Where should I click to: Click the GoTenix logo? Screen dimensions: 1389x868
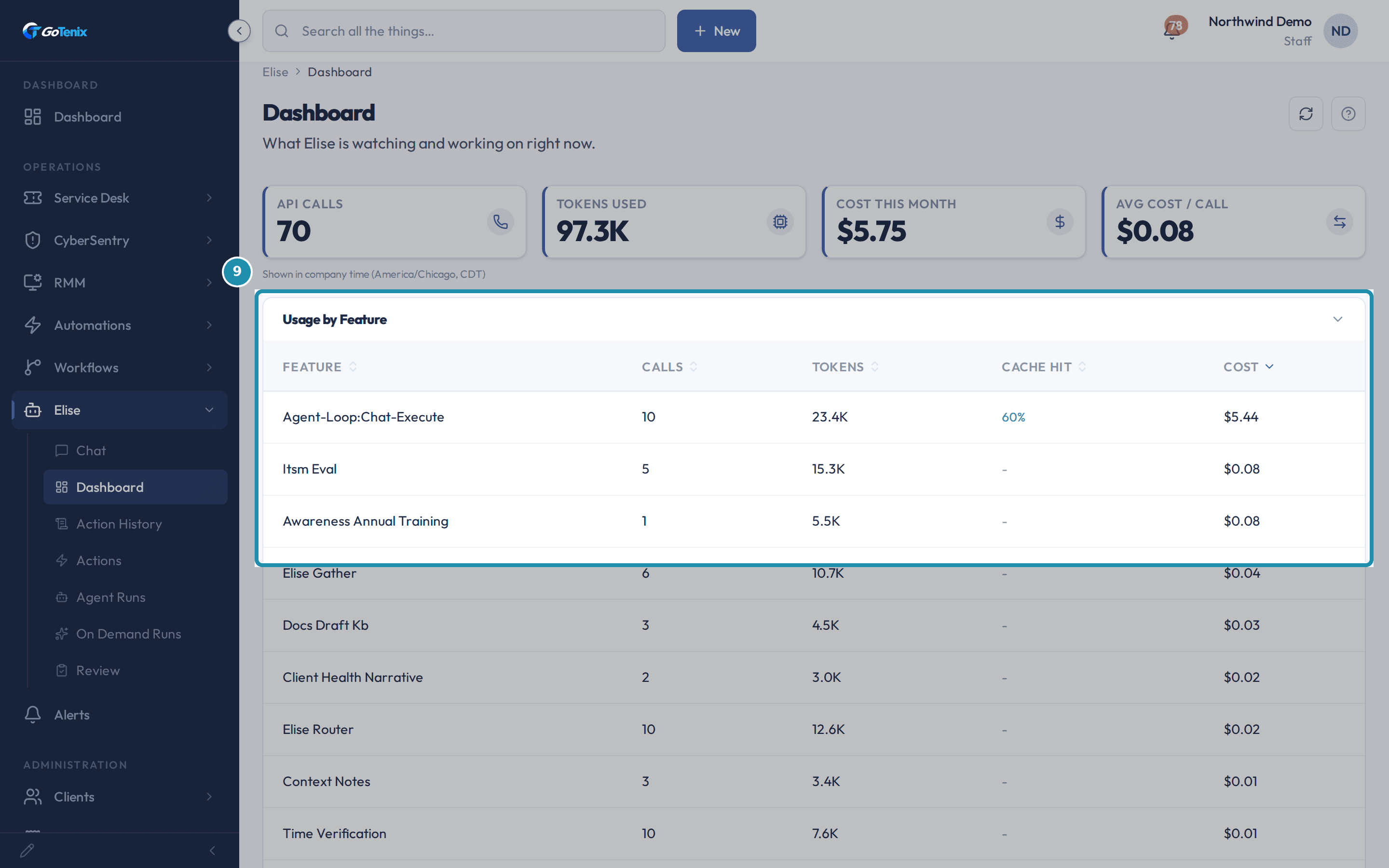tap(54, 31)
